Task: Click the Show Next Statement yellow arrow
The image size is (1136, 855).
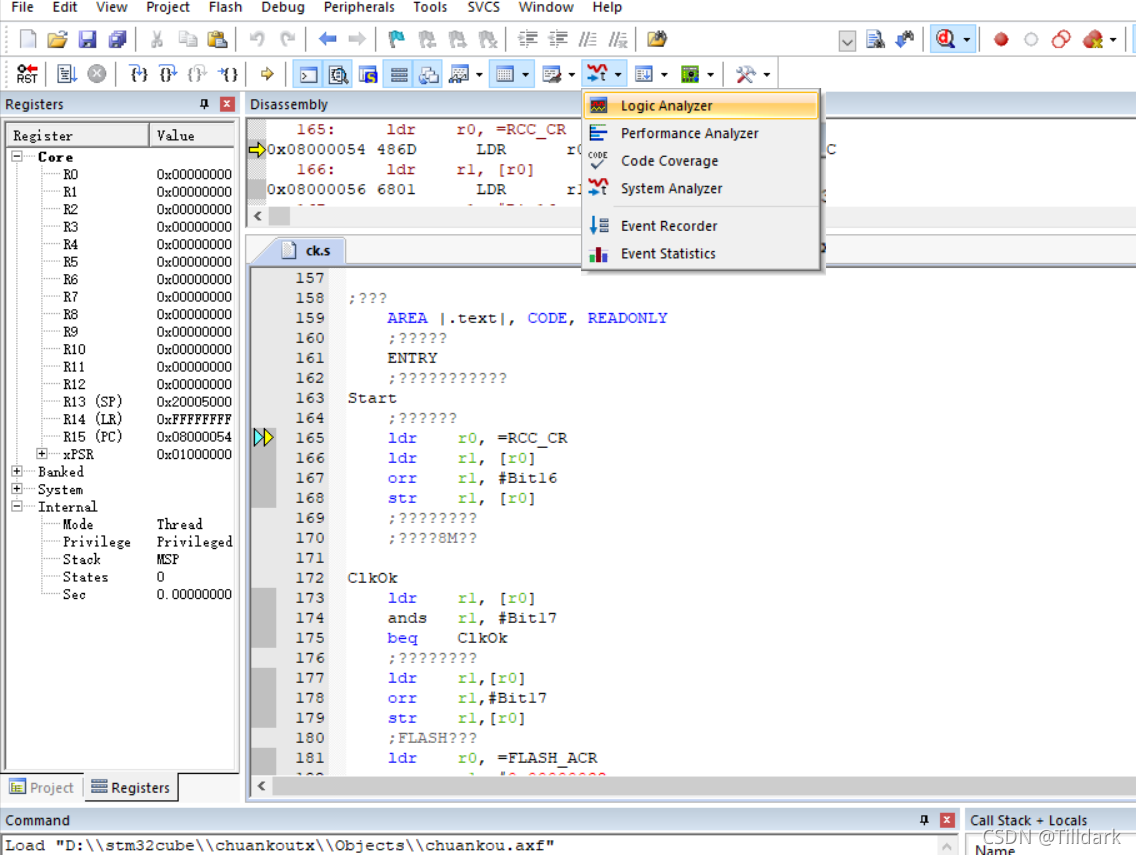Action: [267, 74]
